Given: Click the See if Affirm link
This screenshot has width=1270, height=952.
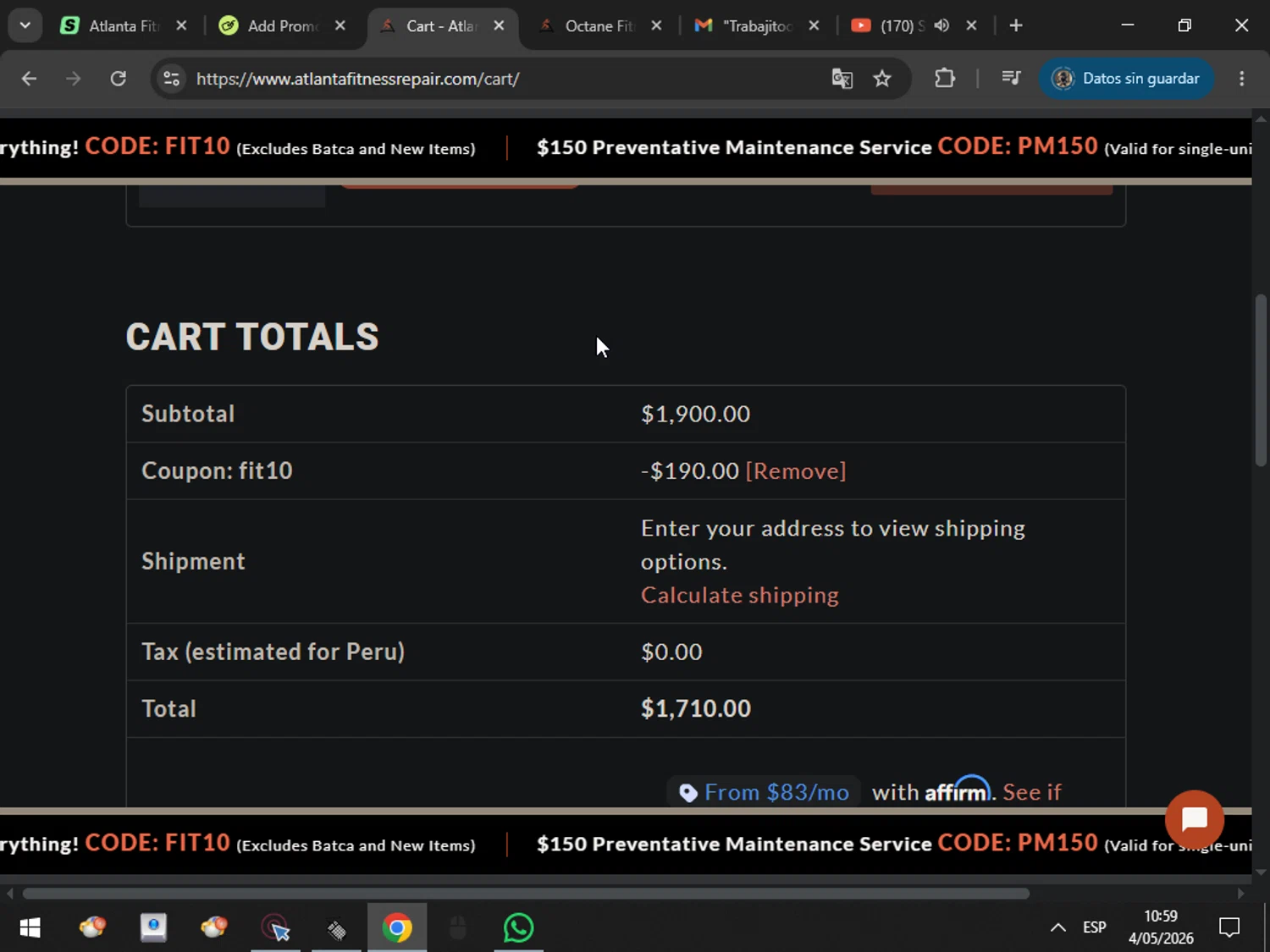Looking at the screenshot, I should click(1031, 792).
